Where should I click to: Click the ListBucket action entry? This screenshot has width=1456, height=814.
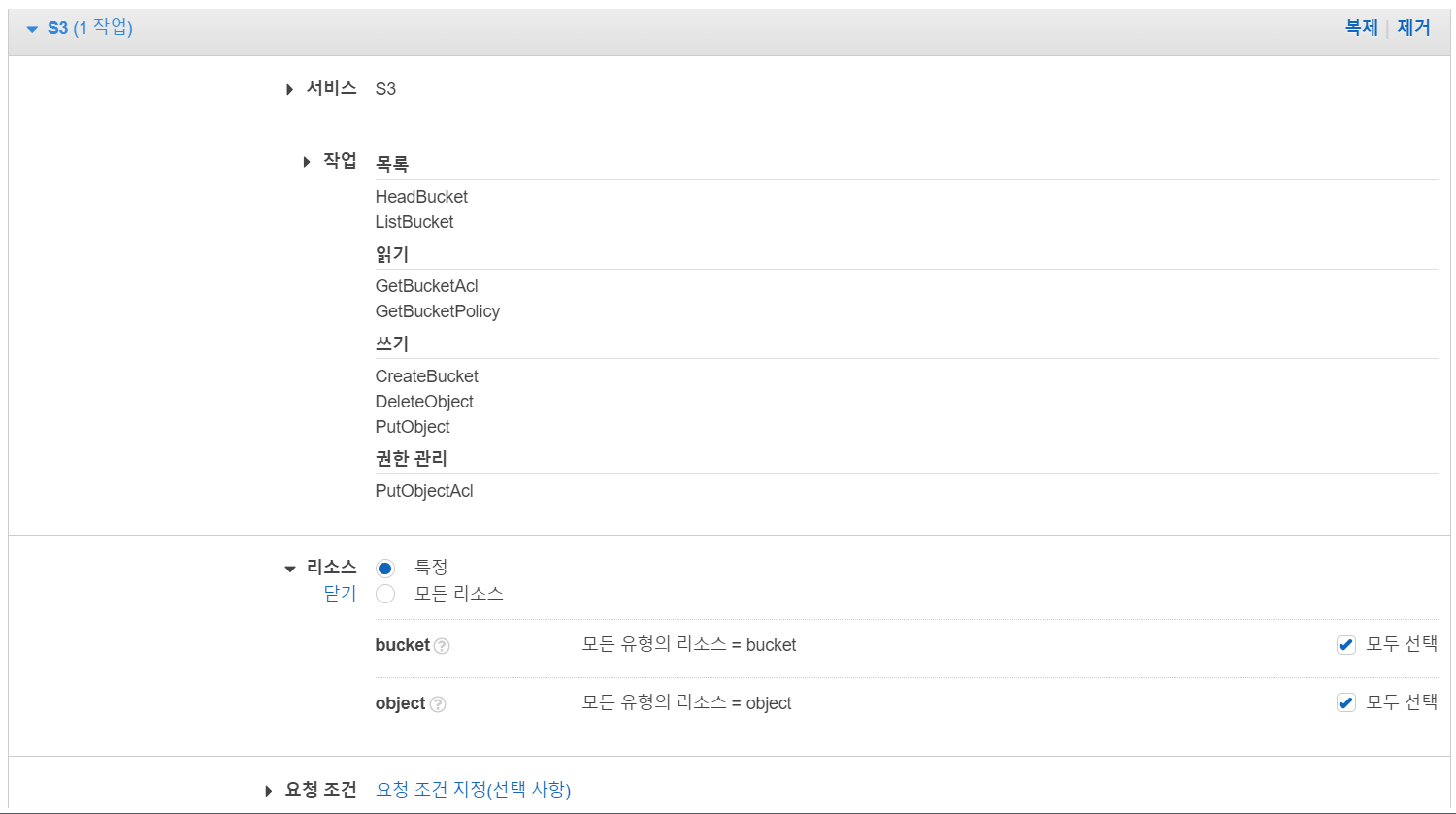(414, 222)
